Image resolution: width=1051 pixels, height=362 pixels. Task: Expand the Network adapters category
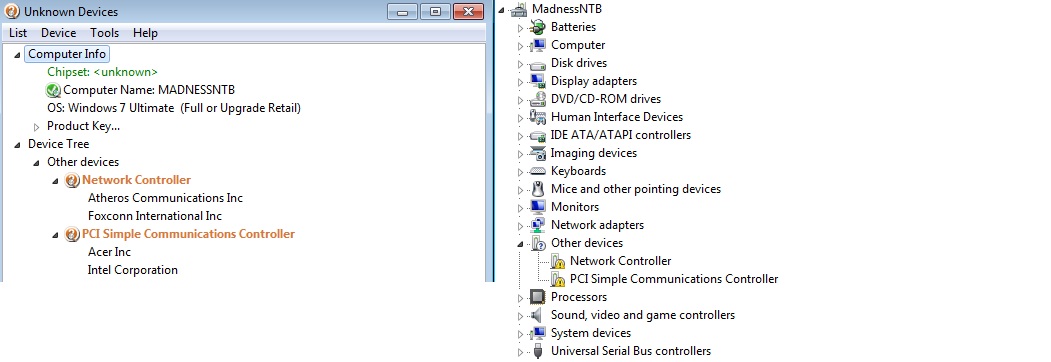click(x=520, y=226)
